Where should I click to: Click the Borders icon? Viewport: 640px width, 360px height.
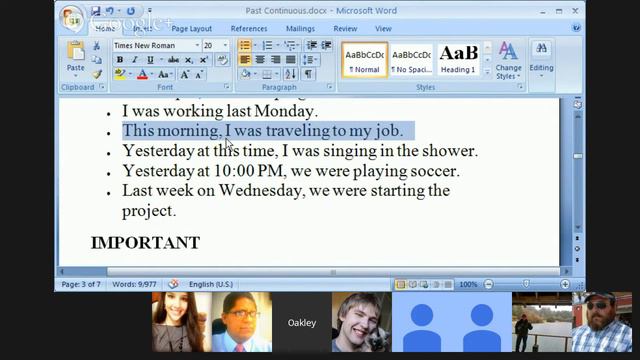[267, 74]
